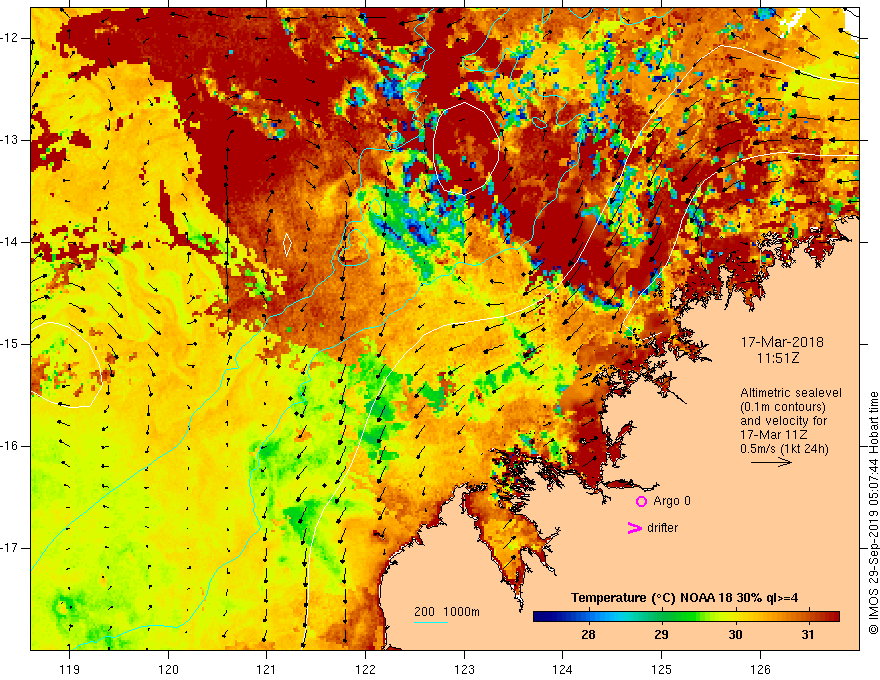Click the '0.5m/s (1kt 24h)' text
Image resolution: width=880 pixels, height=680 pixels.
784,449
